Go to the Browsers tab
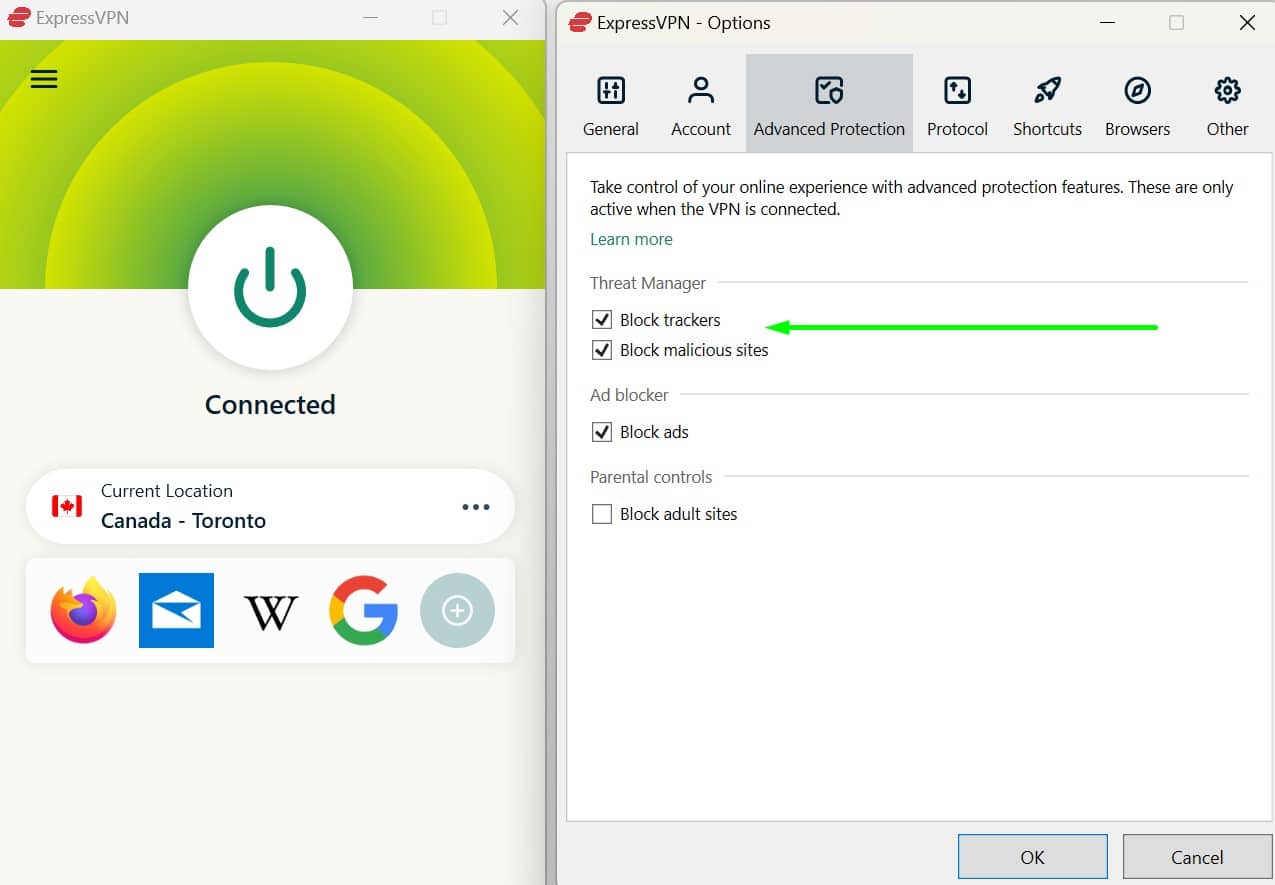 coord(1137,105)
